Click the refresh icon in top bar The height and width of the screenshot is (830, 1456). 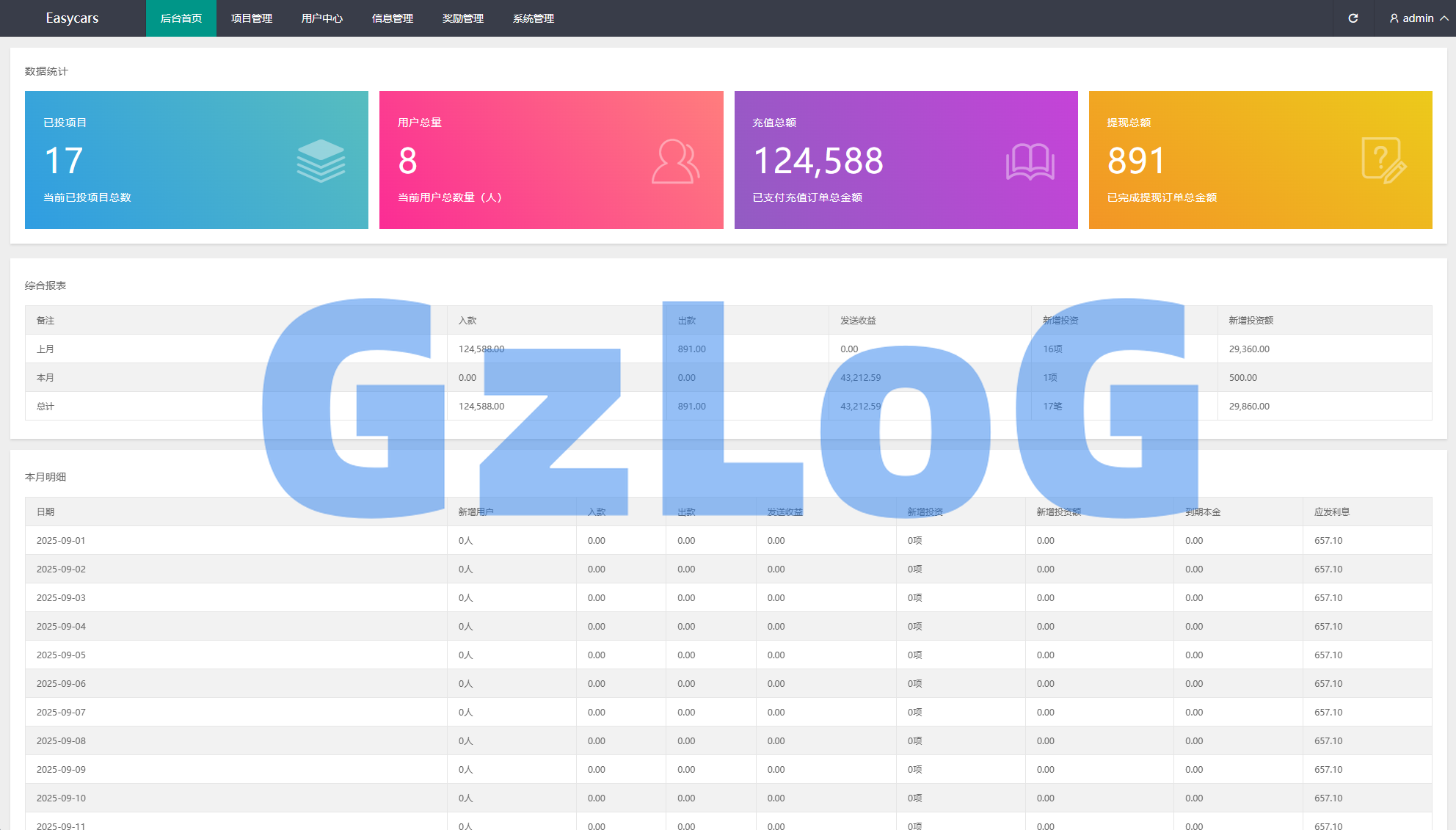click(1353, 18)
